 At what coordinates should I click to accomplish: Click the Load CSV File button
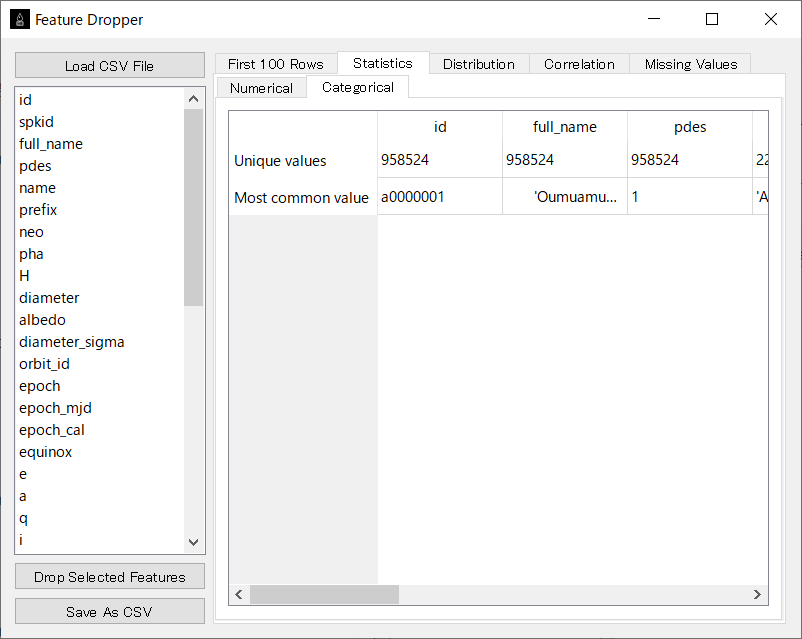110,65
